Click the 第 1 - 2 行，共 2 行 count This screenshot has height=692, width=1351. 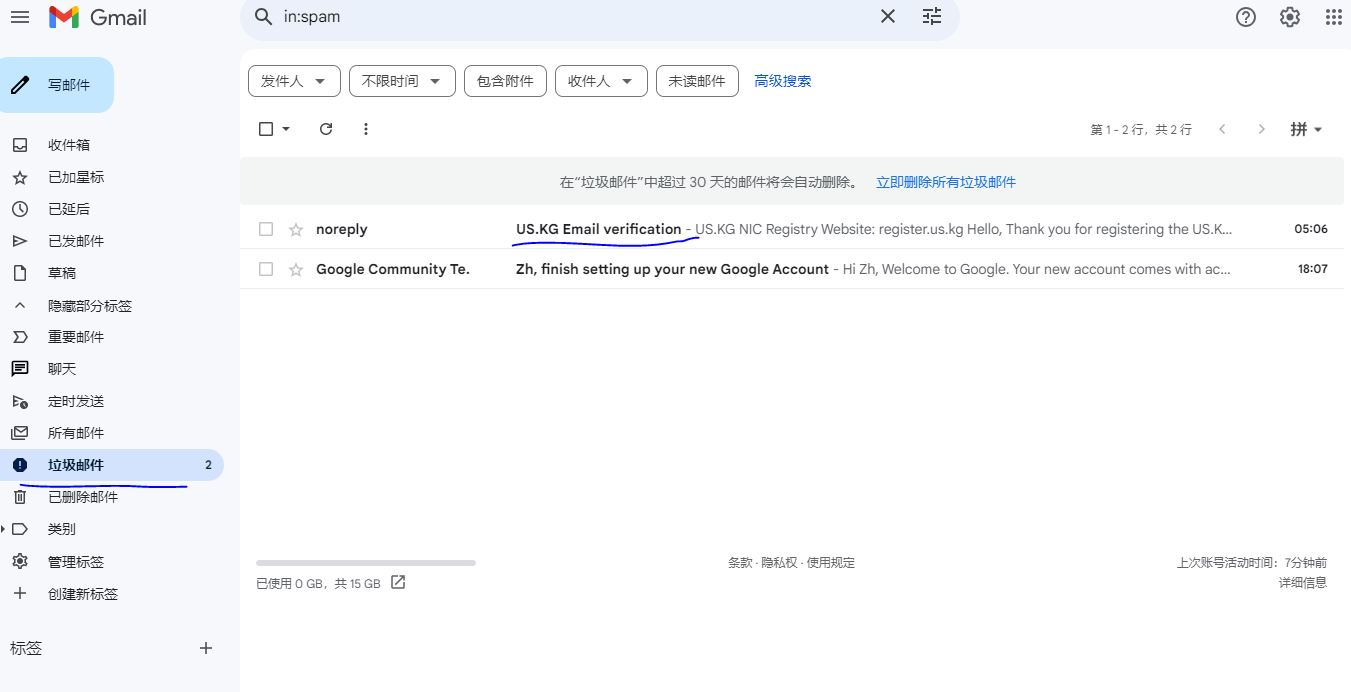(1141, 130)
